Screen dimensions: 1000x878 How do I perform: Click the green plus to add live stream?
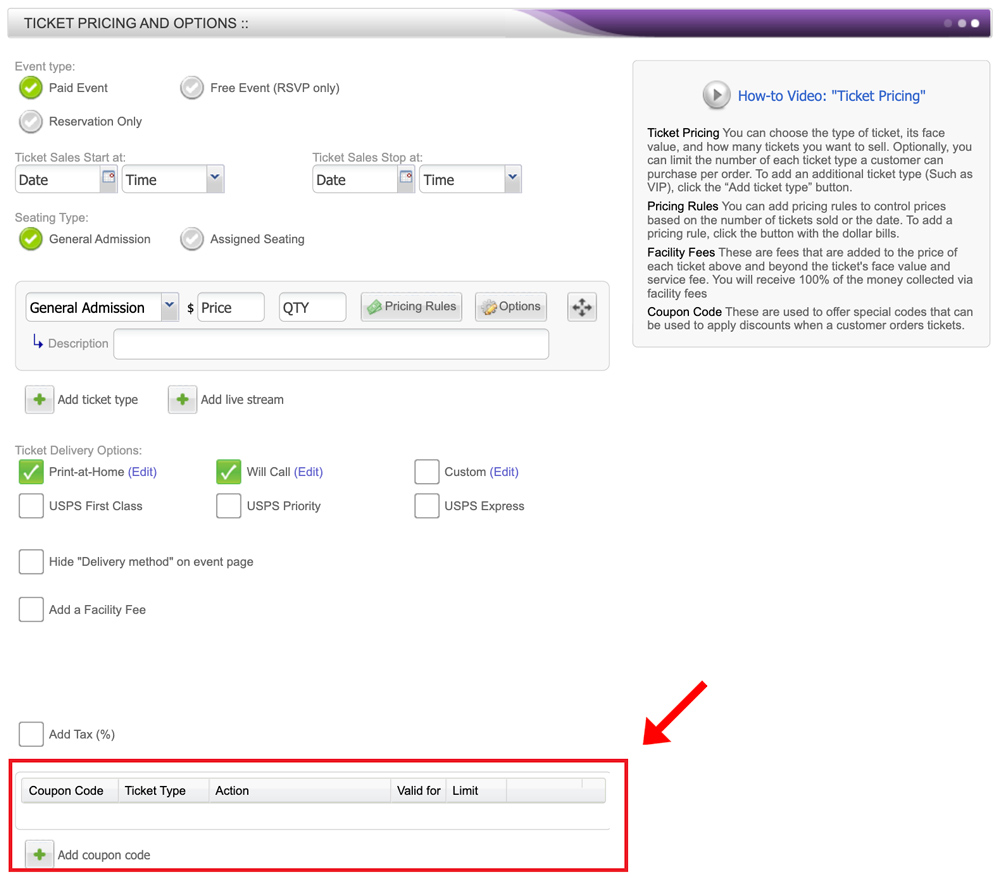(x=182, y=399)
